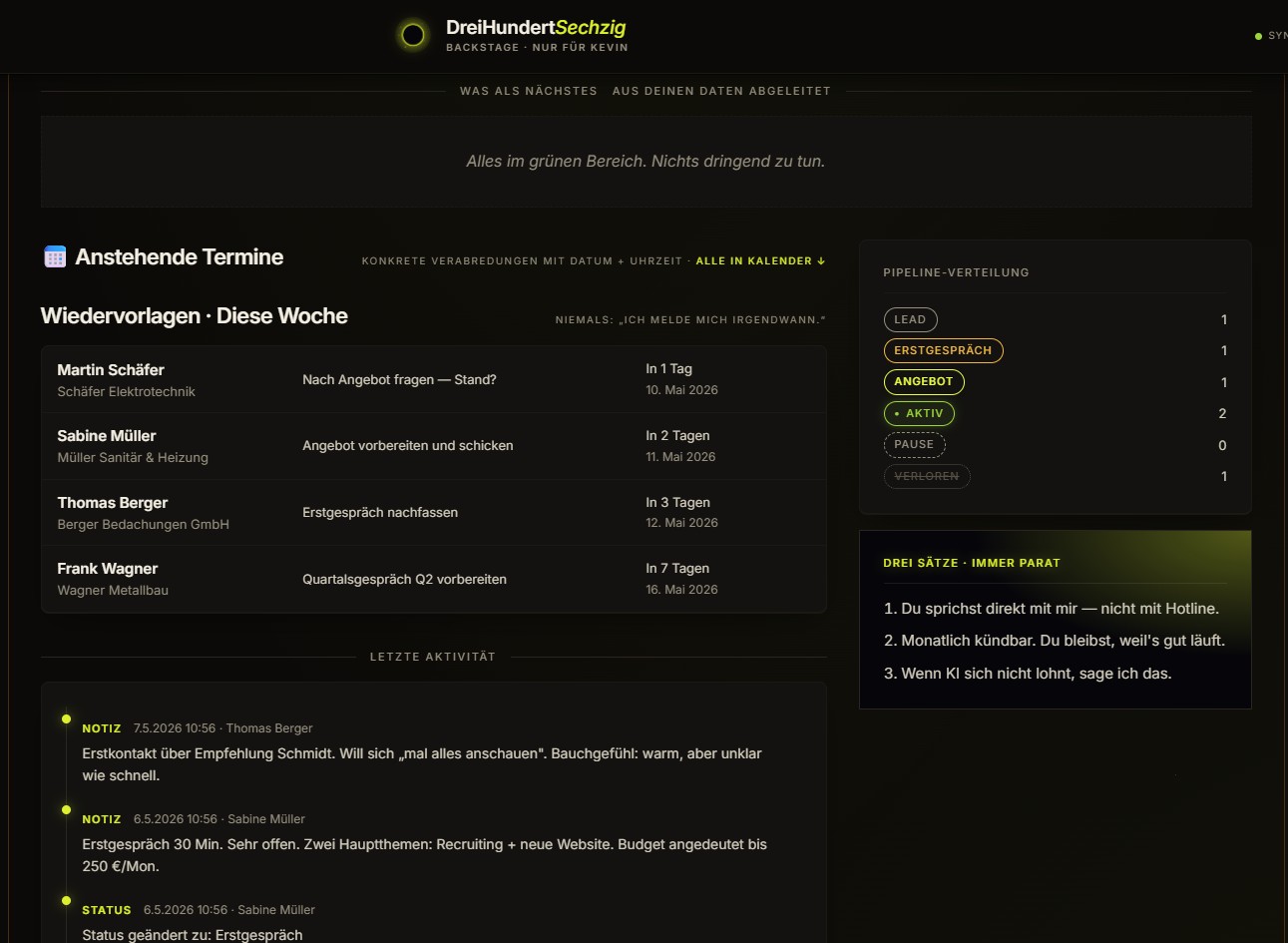Select the AKTIV pipeline badge
This screenshot has height=943, width=1288.
point(919,413)
